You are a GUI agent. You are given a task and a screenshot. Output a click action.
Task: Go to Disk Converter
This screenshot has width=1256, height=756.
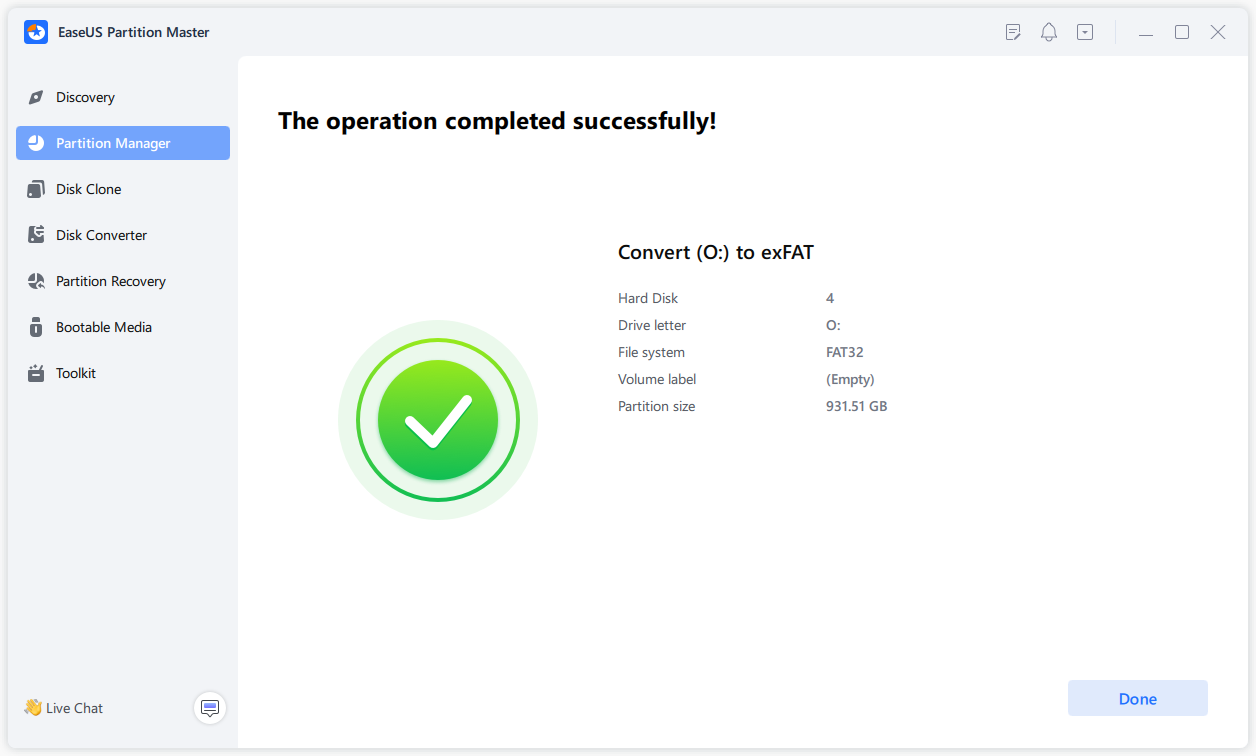click(x=123, y=235)
